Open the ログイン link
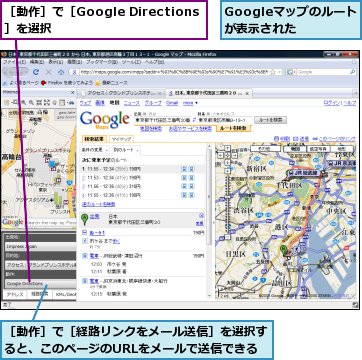This screenshot has width=362, height=360. pos(332,103)
